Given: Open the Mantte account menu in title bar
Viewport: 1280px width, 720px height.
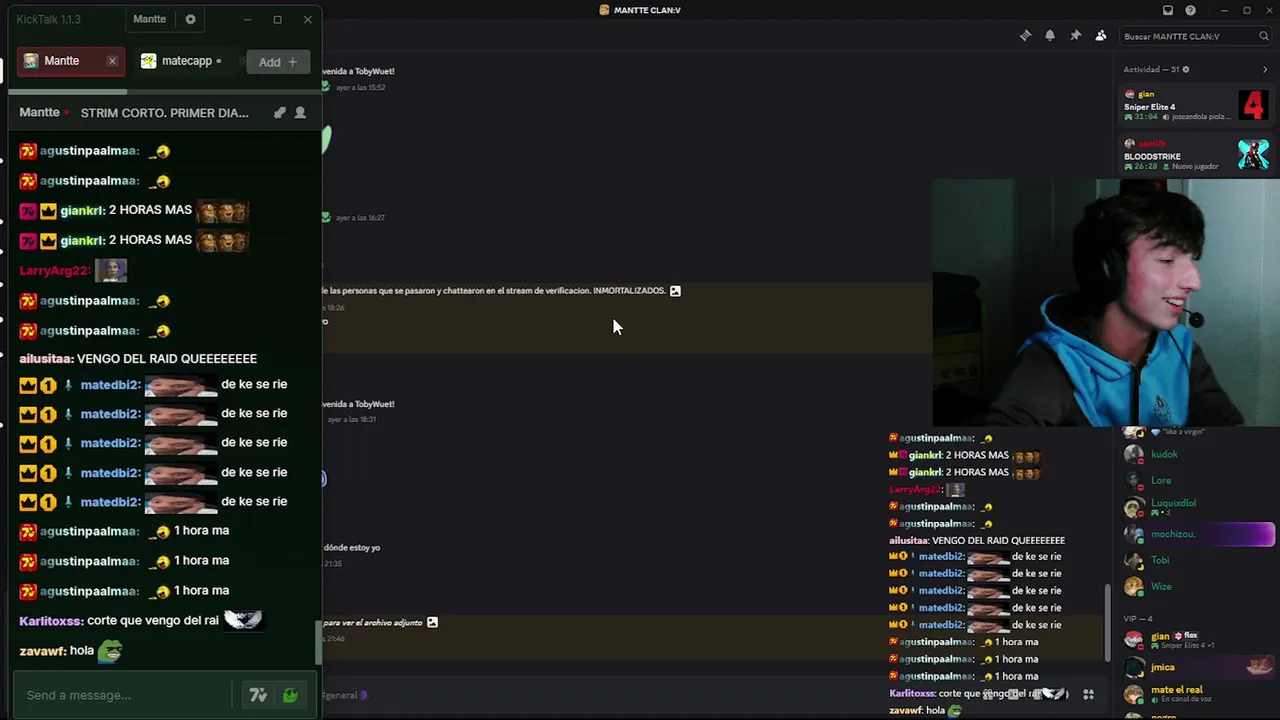Looking at the screenshot, I should tap(150, 19).
